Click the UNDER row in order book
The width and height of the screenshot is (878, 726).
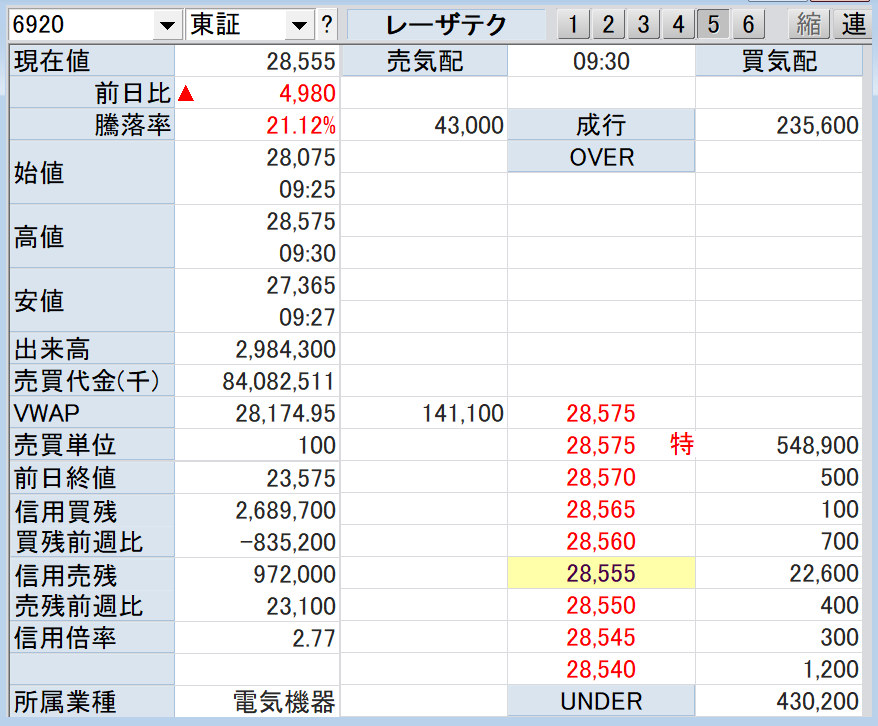(x=601, y=701)
